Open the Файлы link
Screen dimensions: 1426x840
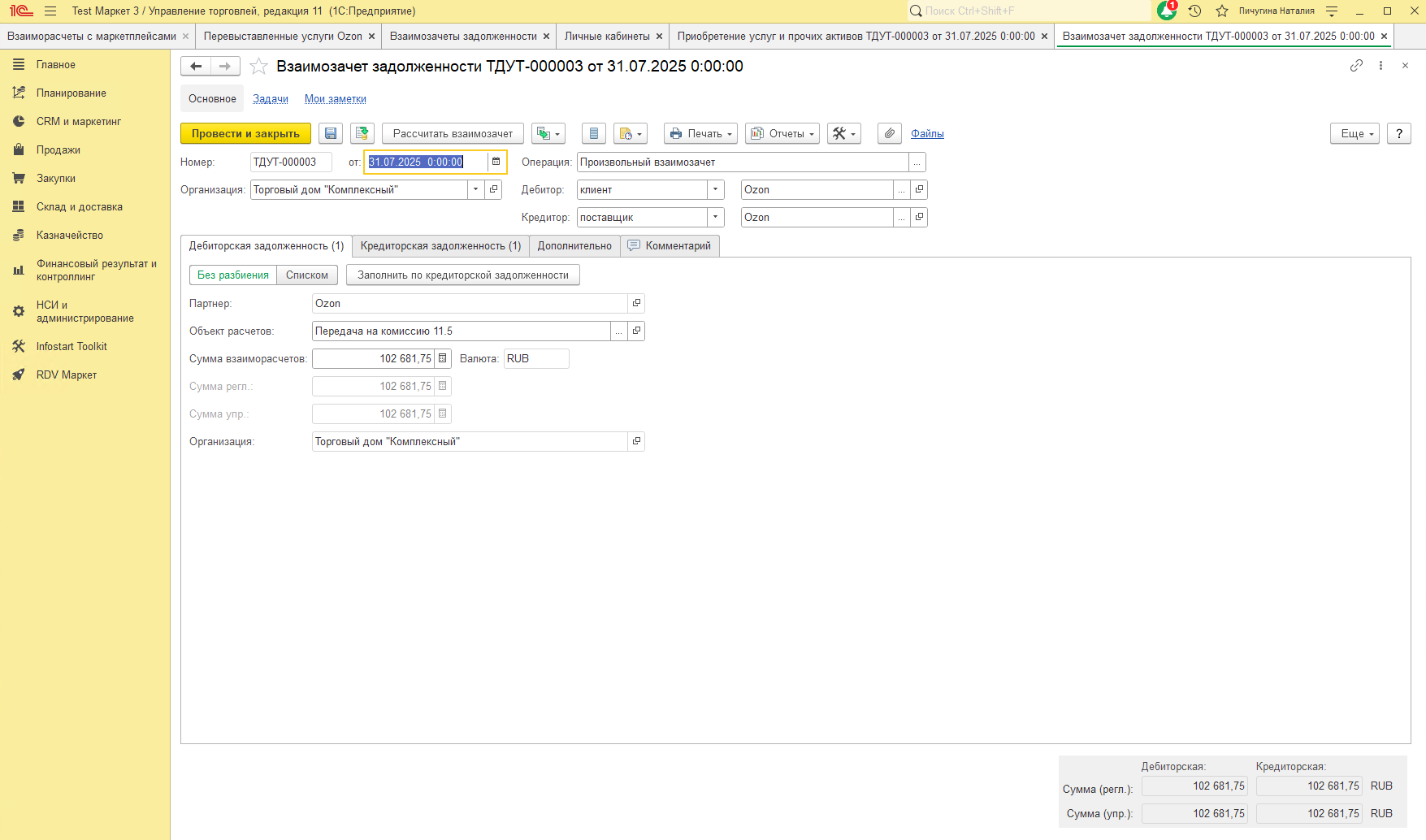(927, 134)
